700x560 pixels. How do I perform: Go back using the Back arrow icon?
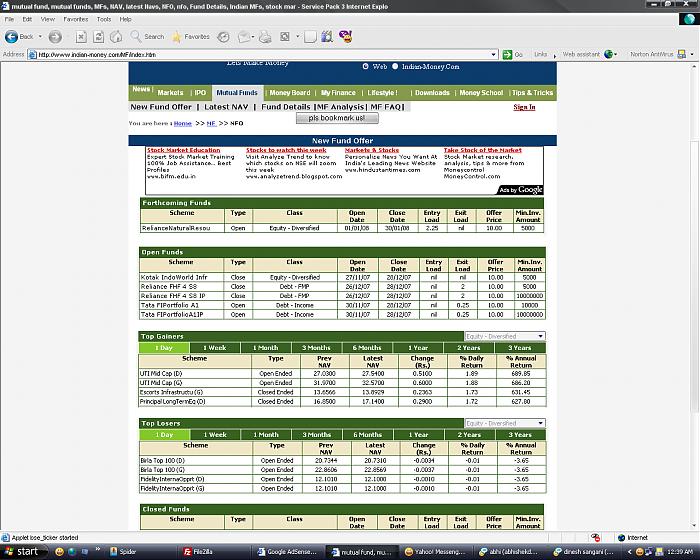[11, 37]
